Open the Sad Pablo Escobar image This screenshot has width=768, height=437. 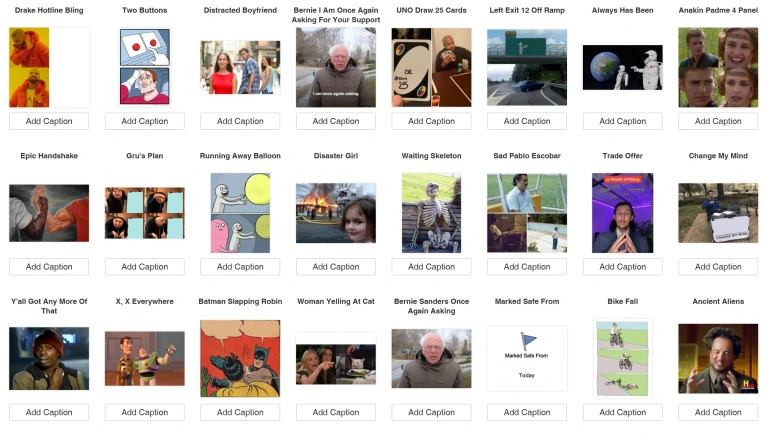coord(527,213)
